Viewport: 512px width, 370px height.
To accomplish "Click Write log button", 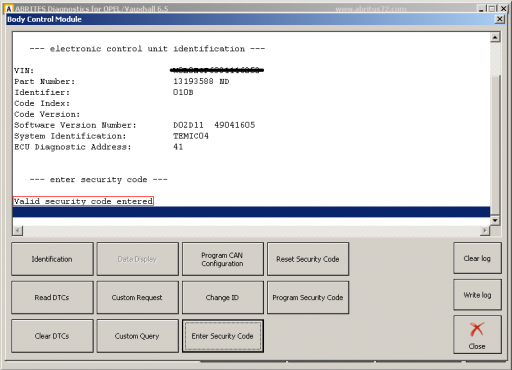I will pos(477,295).
